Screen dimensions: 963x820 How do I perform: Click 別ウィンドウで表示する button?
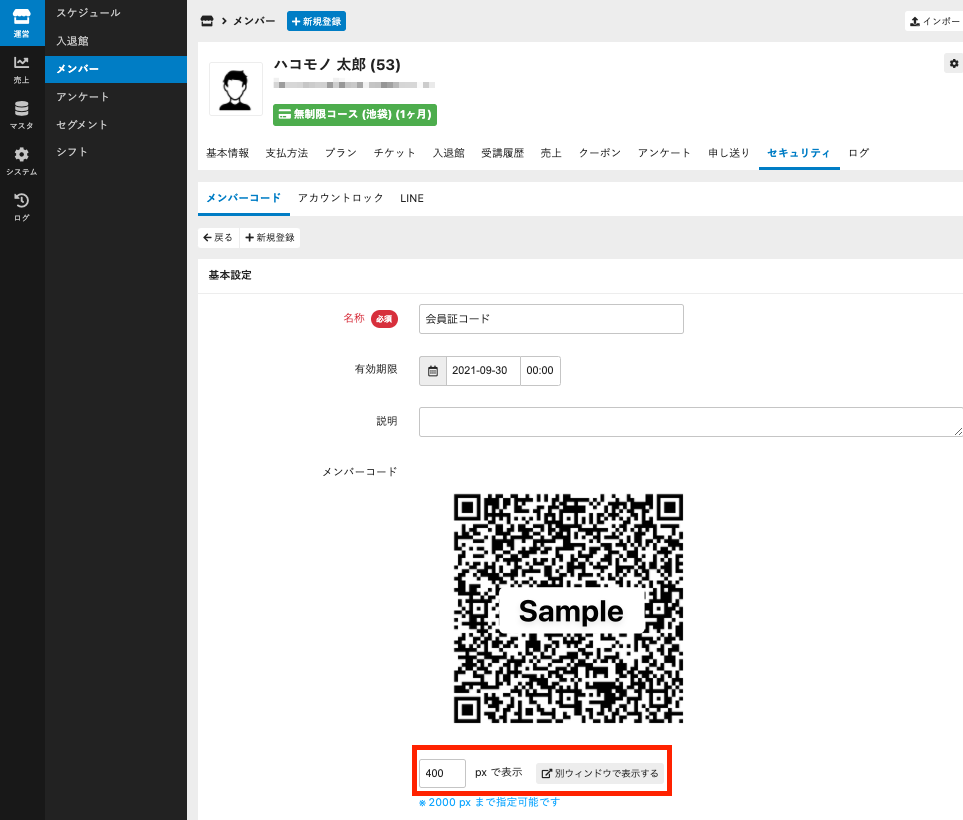[x=600, y=773]
